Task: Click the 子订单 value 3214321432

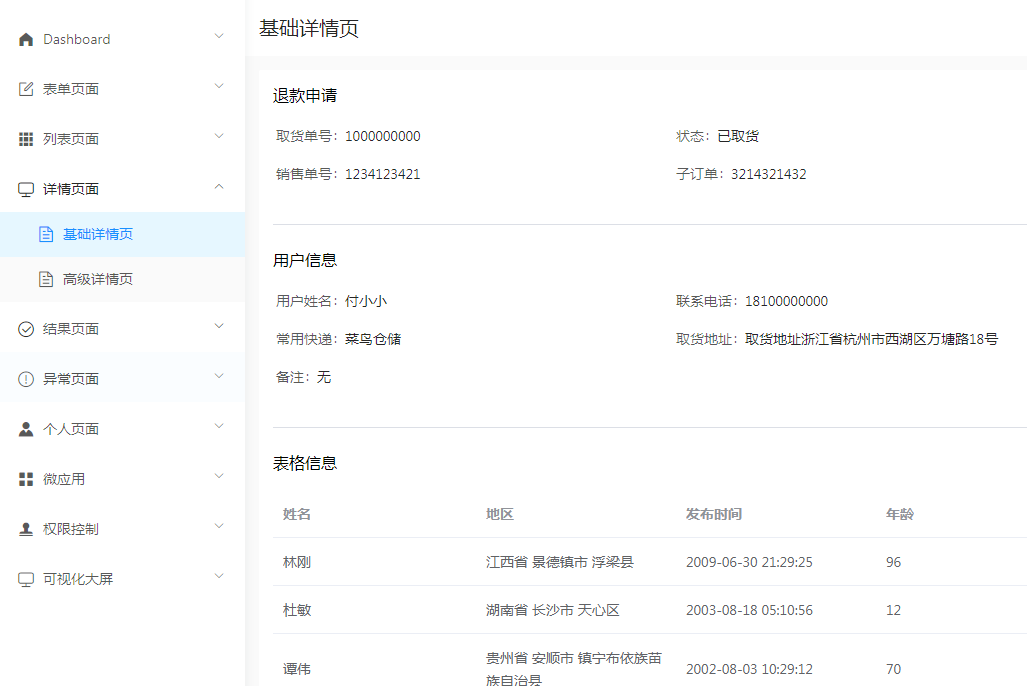Action: point(768,174)
